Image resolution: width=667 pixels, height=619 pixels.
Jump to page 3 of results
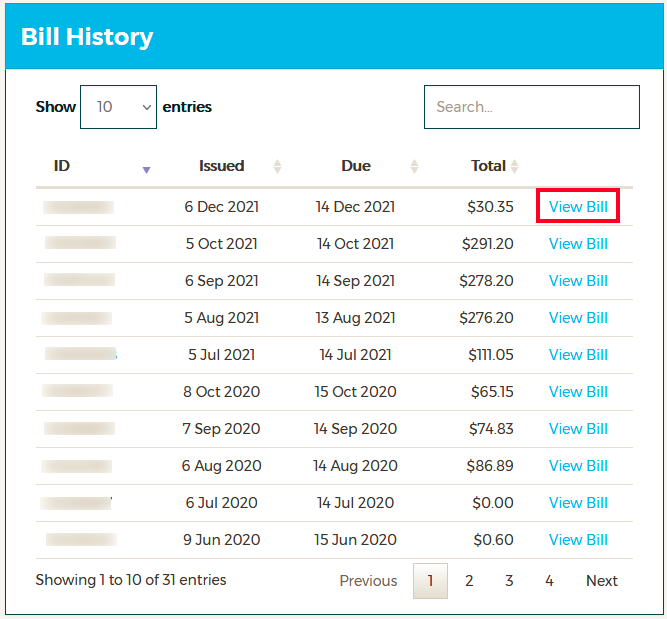pos(509,581)
